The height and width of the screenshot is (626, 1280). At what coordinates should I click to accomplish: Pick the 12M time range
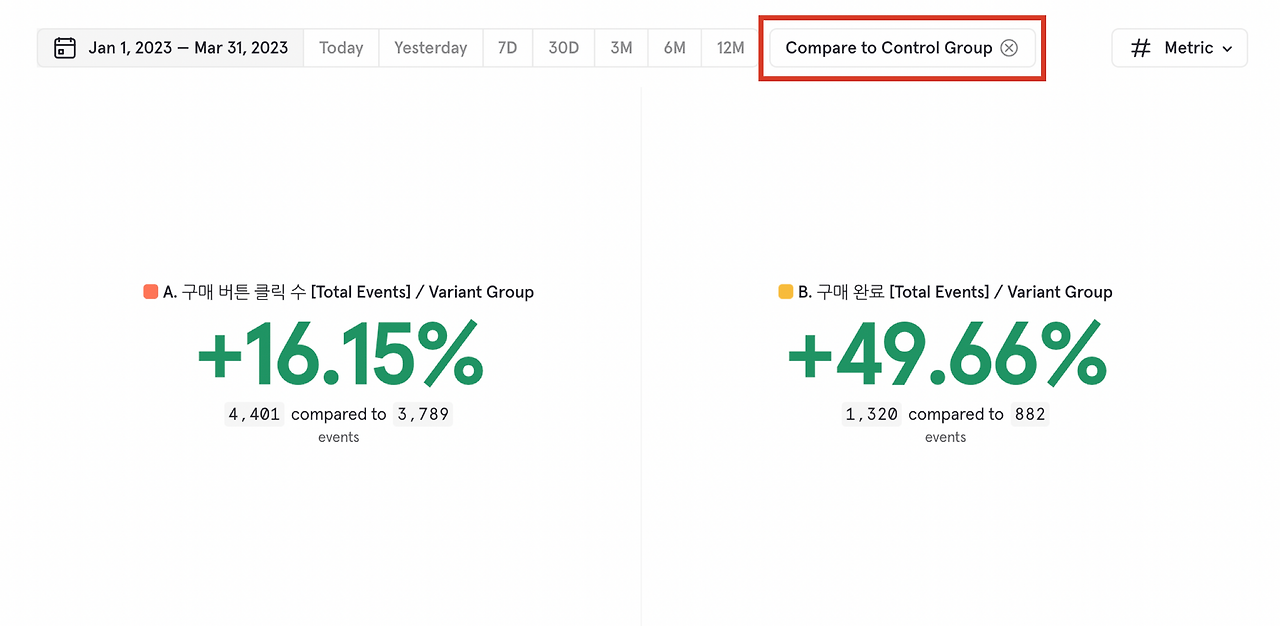pos(730,48)
